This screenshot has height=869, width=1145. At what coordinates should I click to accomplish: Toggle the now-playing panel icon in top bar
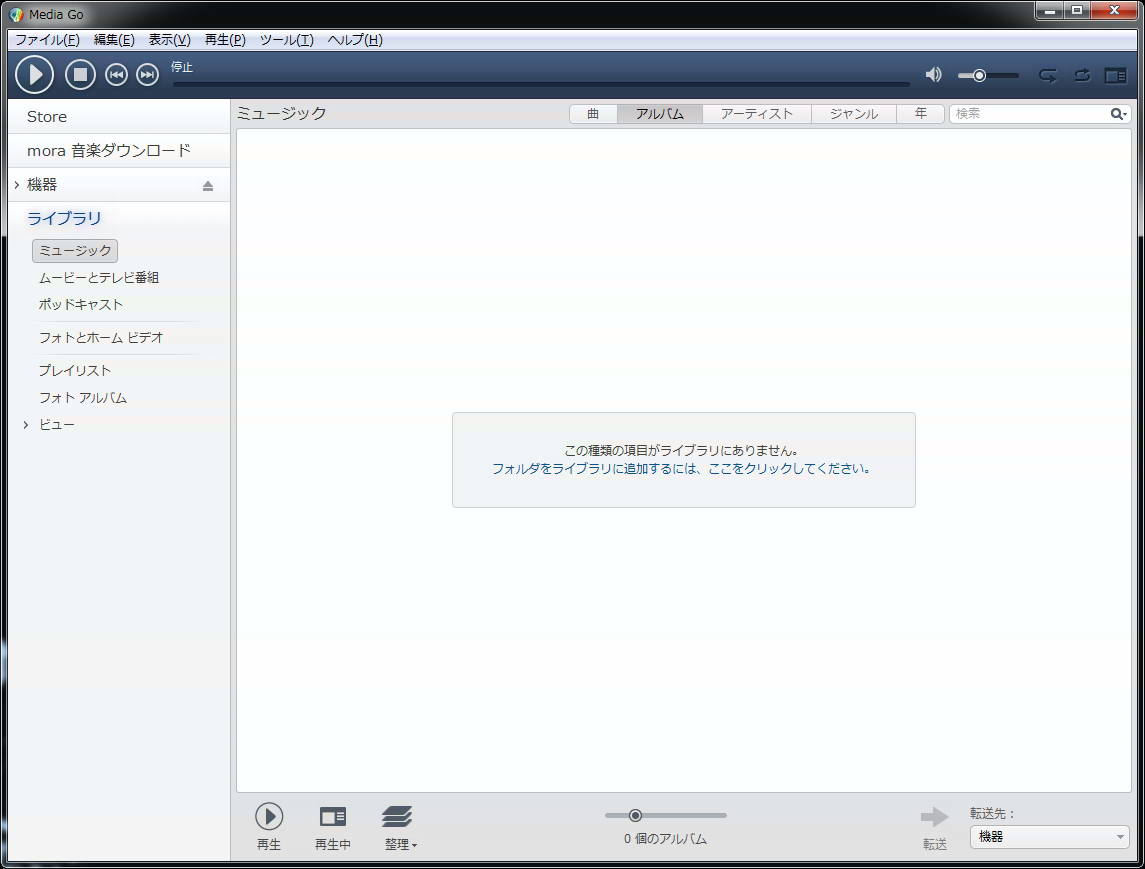point(1115,75)
